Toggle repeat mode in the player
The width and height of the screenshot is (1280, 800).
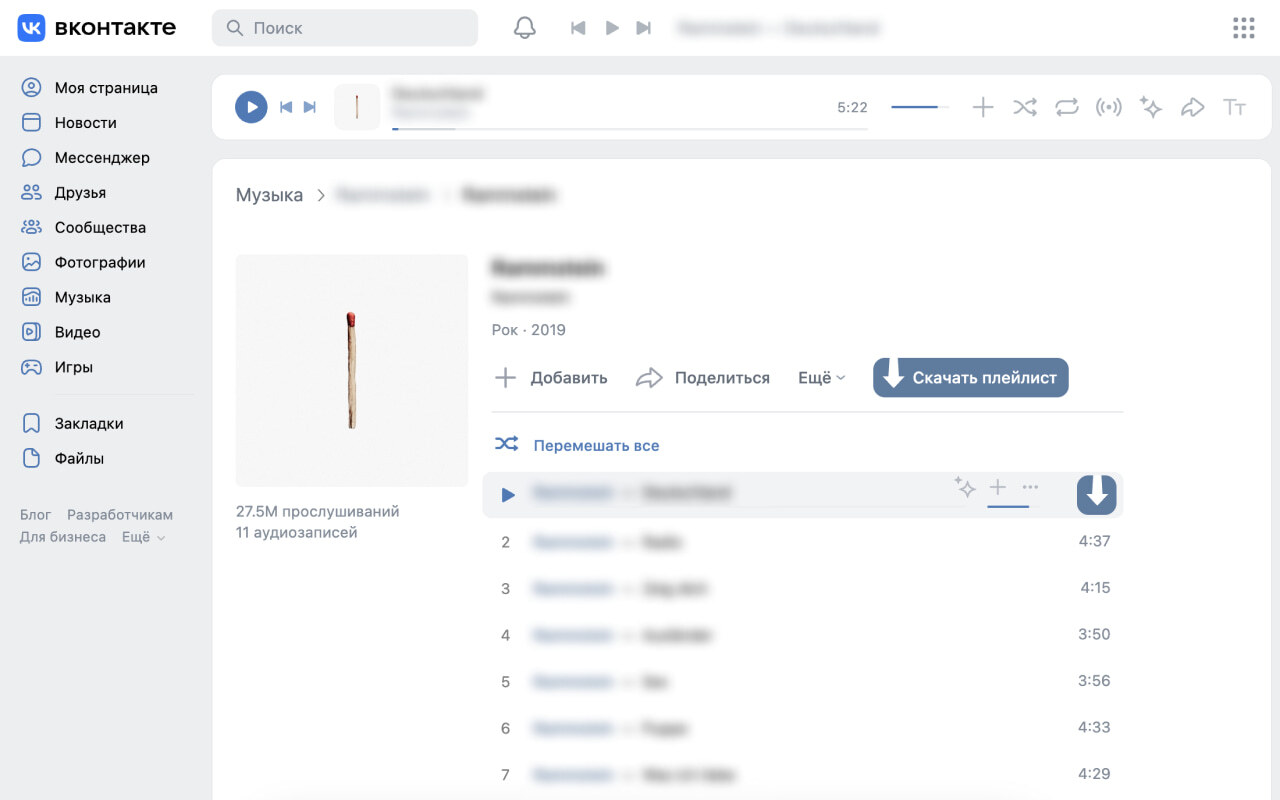[1066, 107]
